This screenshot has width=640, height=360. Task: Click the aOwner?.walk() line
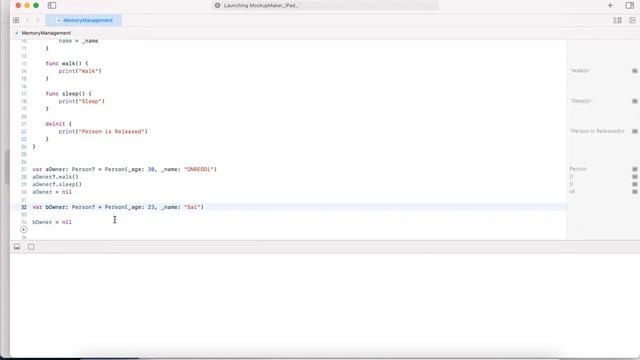coord(56,177)
